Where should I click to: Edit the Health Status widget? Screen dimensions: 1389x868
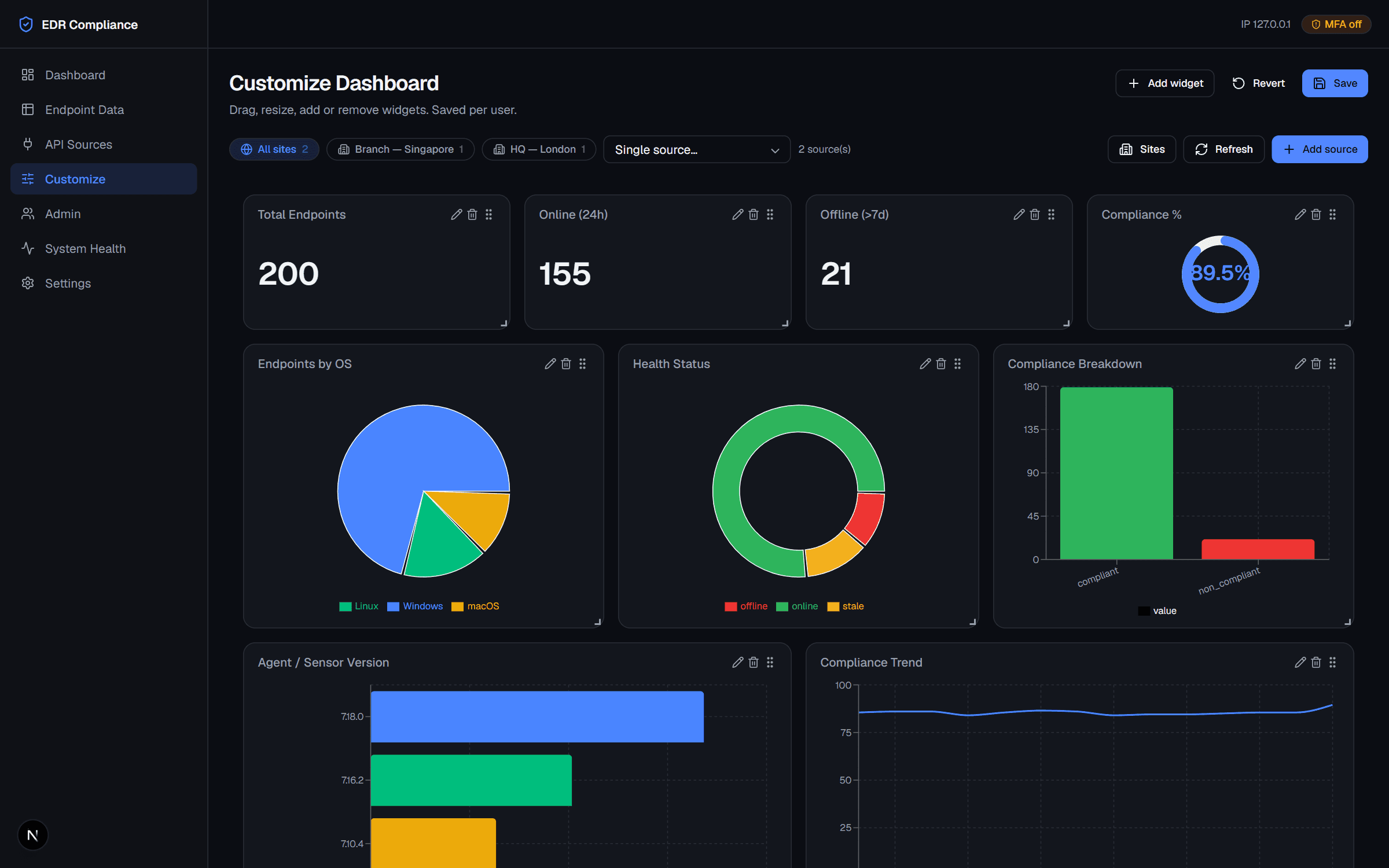(925, 364)
